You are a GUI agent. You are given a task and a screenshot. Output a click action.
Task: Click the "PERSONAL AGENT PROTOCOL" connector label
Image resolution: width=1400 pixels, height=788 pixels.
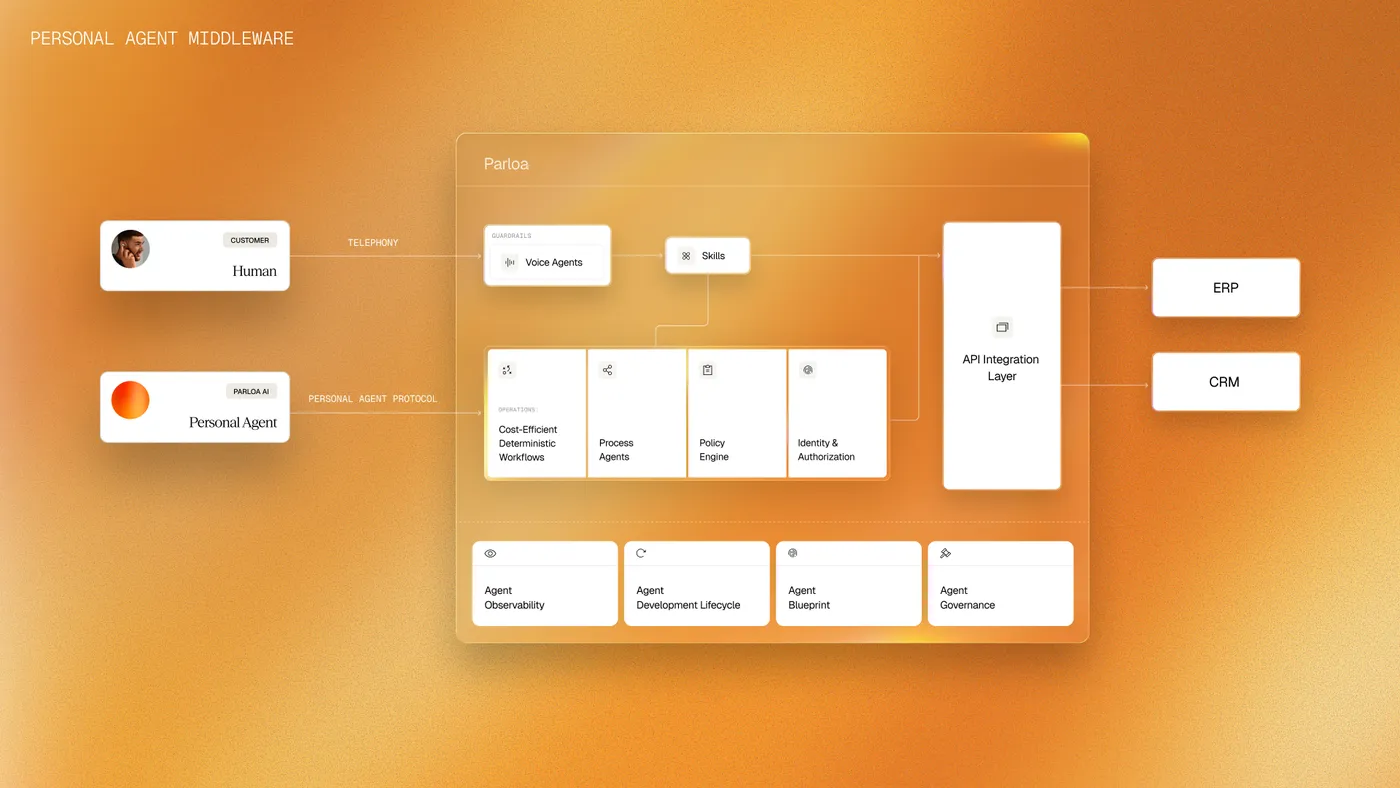pos(373,399)
